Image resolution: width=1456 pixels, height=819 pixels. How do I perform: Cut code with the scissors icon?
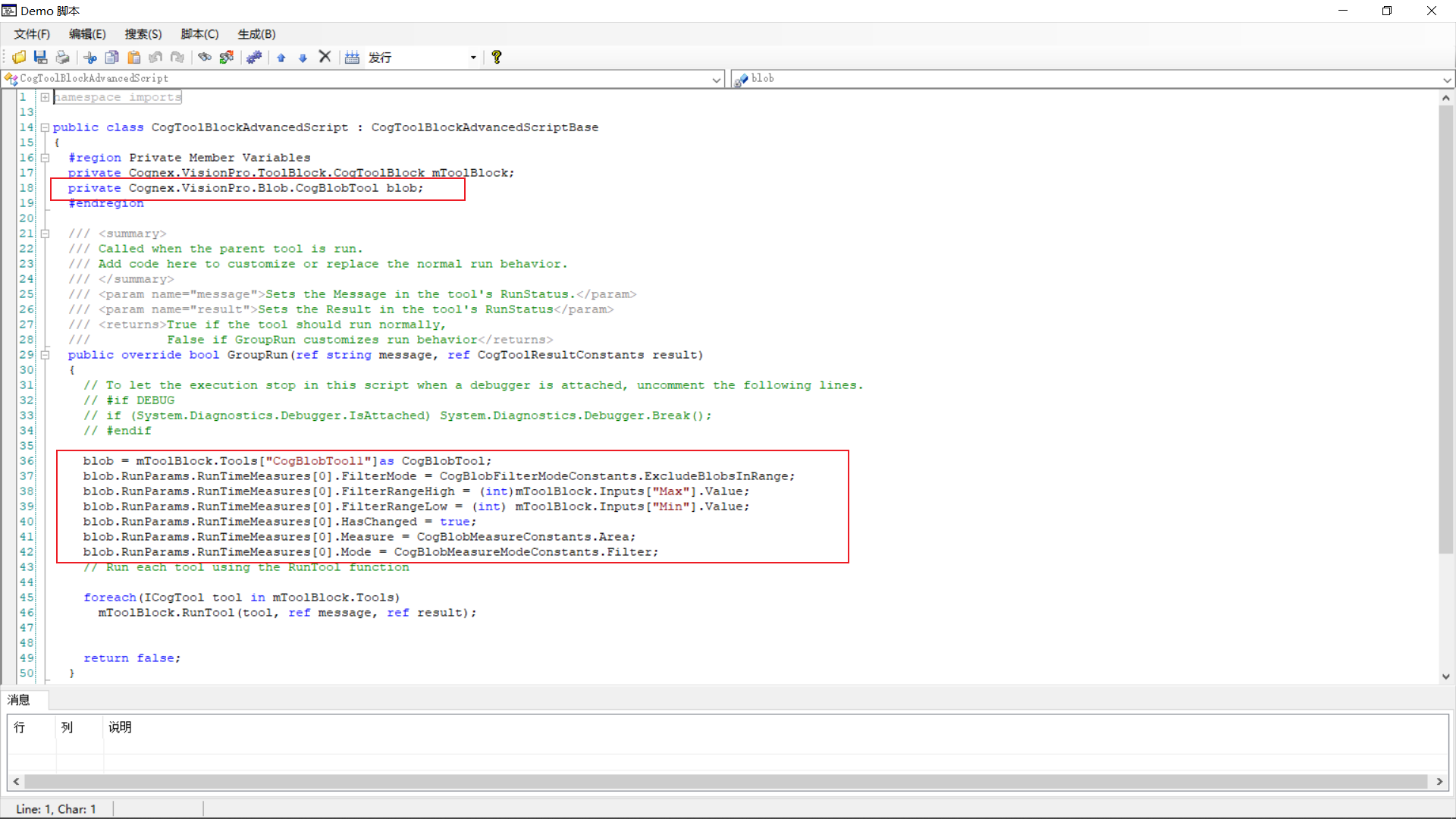coord(90,57)
